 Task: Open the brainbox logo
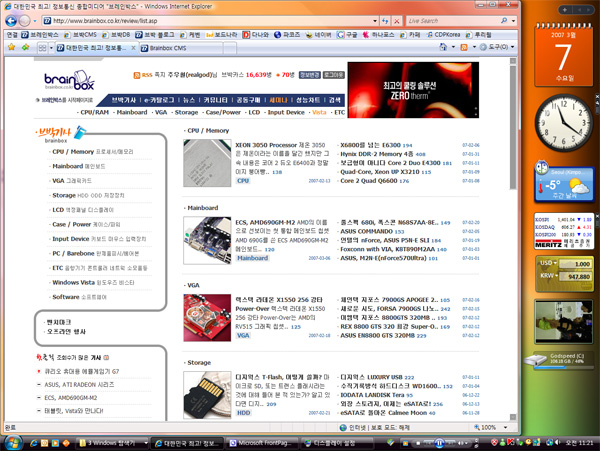tap(69, 80)
